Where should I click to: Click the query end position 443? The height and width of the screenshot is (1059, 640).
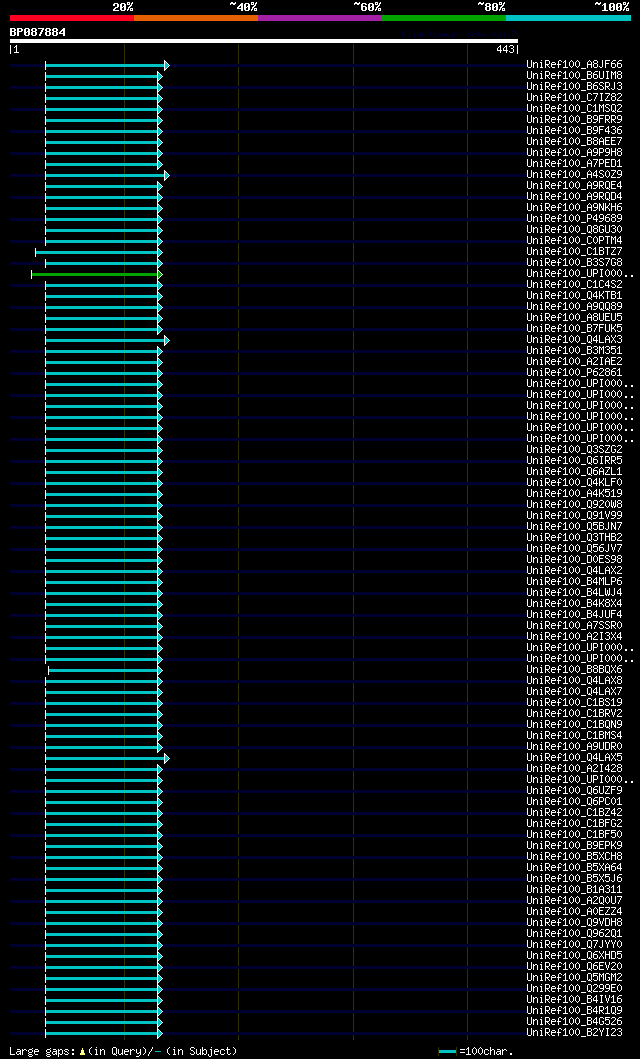pyautogui.click(x=505, y=49)
